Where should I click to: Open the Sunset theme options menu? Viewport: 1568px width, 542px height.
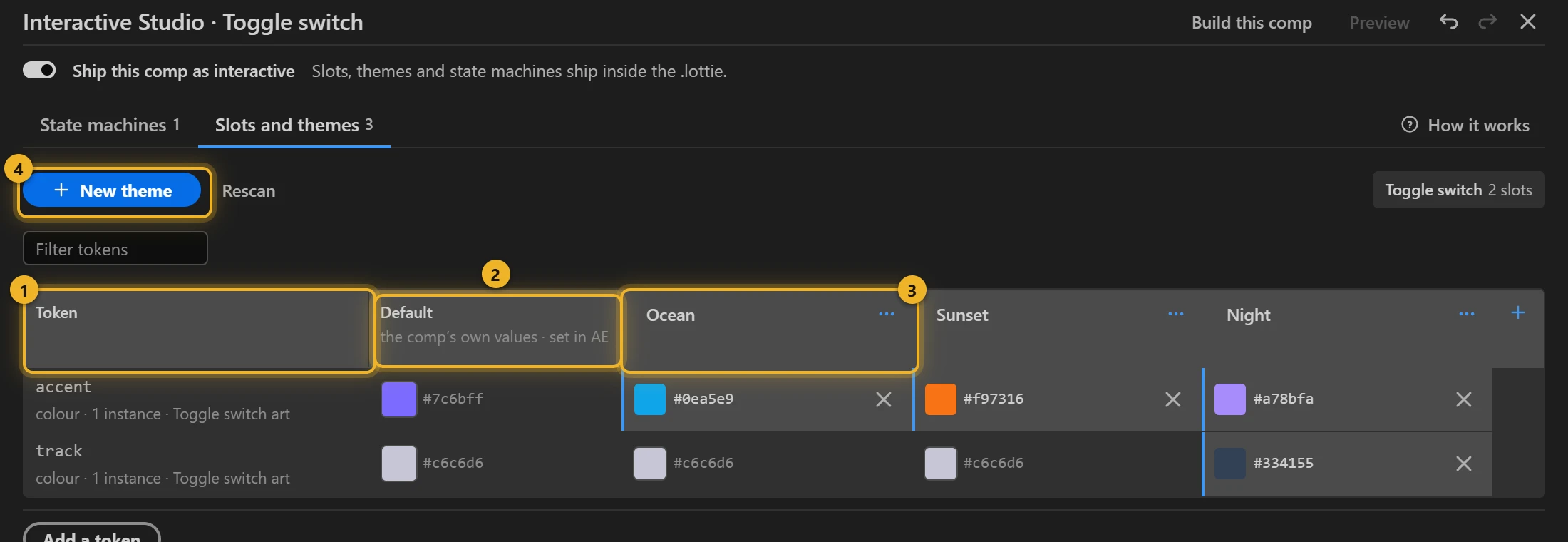pyautogui.click(x=1176, y=314)
